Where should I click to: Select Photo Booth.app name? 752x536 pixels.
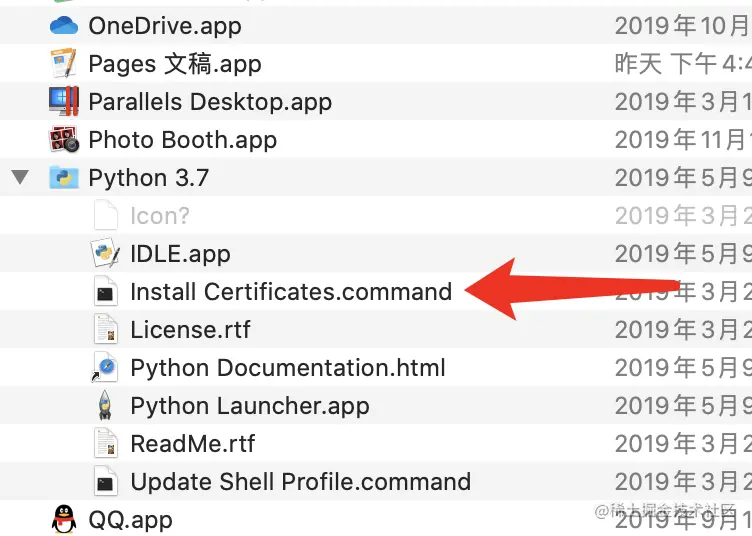point(183,140)
